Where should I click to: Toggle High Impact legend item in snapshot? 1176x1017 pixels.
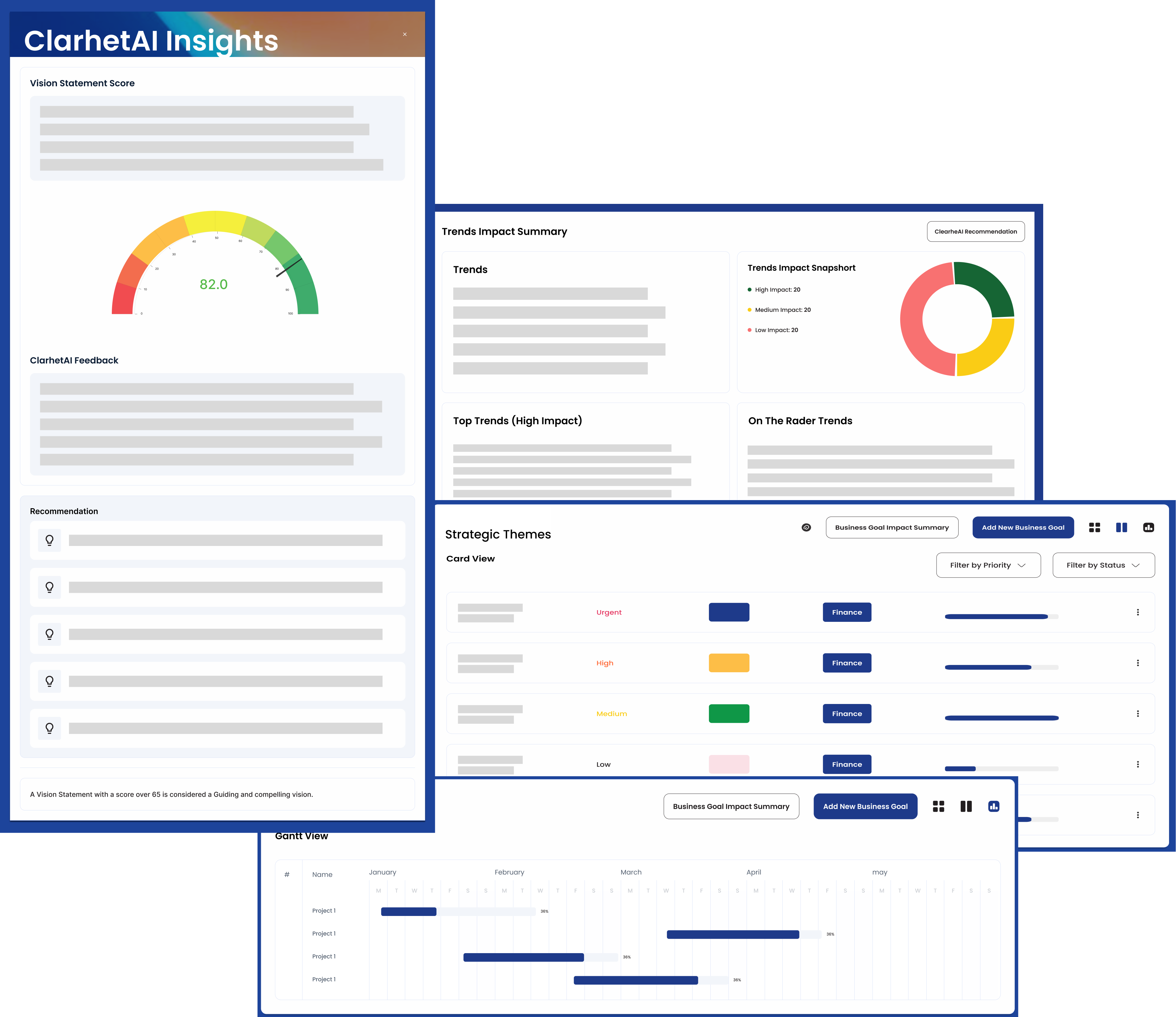(x=774, y=289)
